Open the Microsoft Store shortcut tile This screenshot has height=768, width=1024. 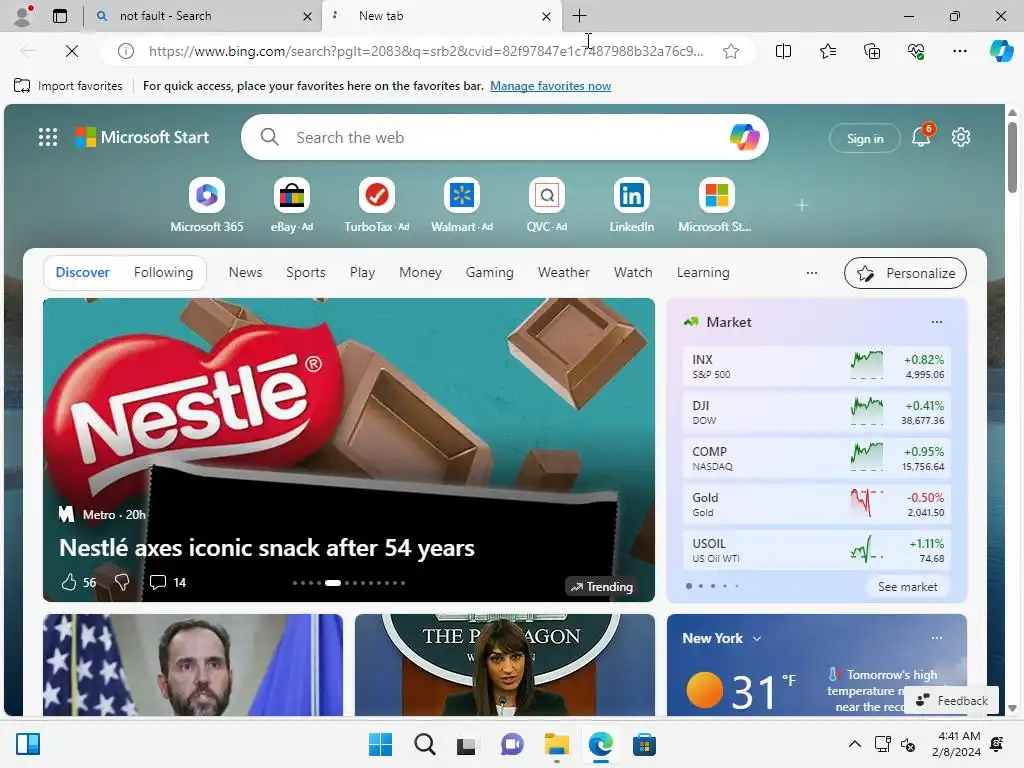tap(716, 205)
